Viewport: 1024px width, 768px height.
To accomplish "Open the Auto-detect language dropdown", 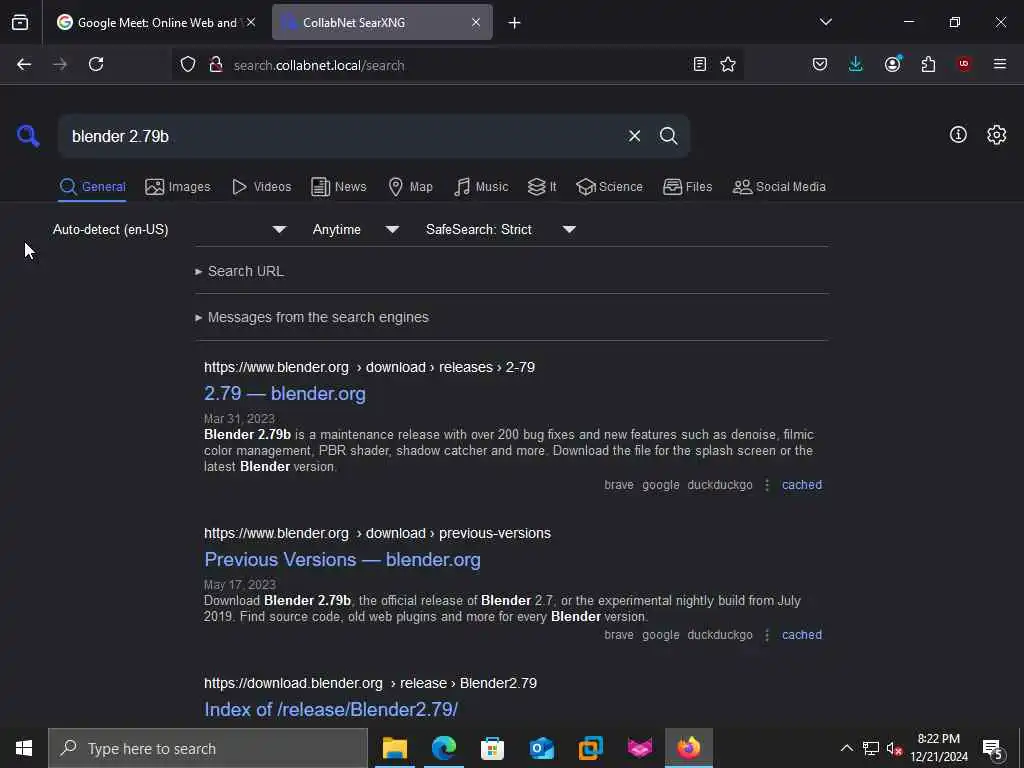I will click(169, 229).
